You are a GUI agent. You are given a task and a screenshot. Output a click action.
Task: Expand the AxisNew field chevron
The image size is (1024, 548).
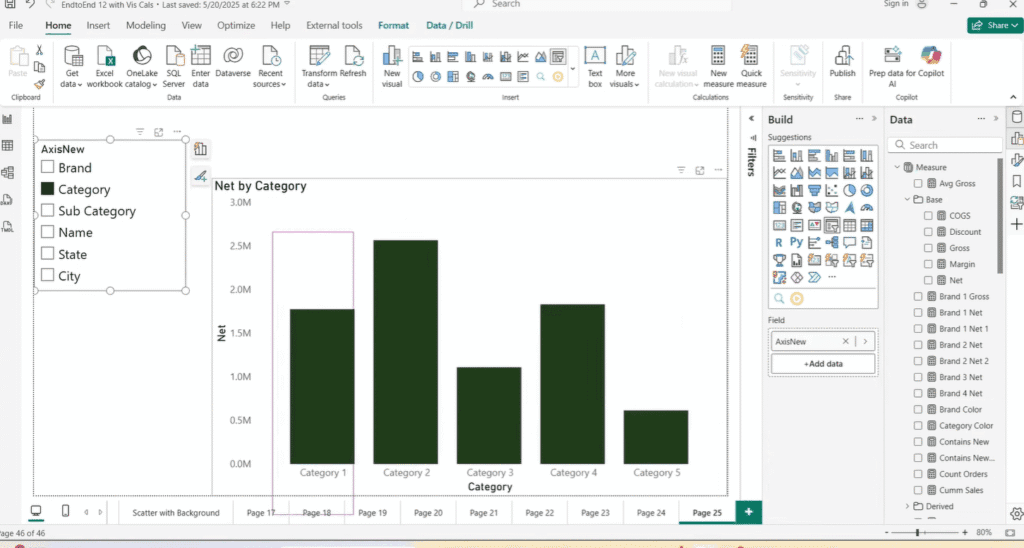(x=865, y=342)
